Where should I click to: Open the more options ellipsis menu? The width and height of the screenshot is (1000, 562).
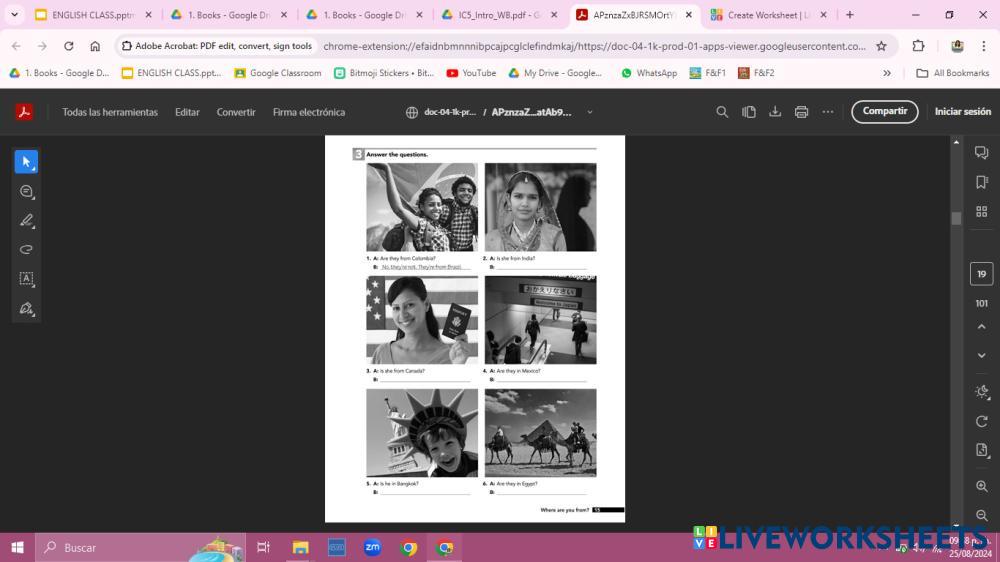tap(828, 112)
